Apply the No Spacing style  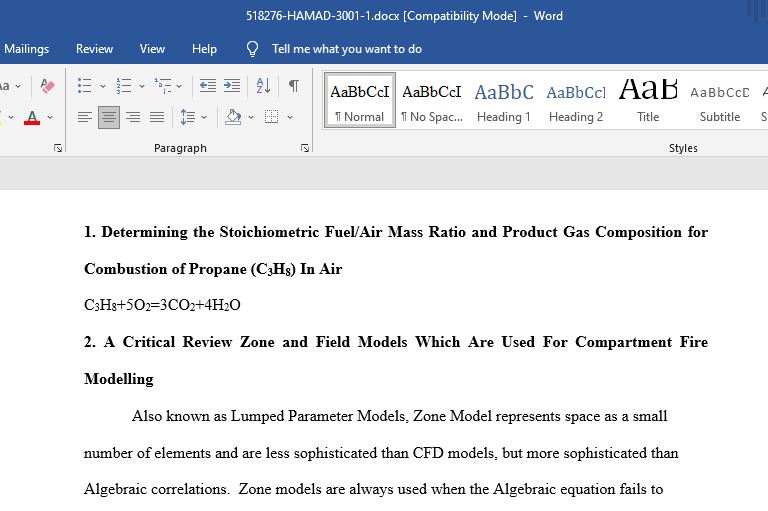(x=432, y=101)
